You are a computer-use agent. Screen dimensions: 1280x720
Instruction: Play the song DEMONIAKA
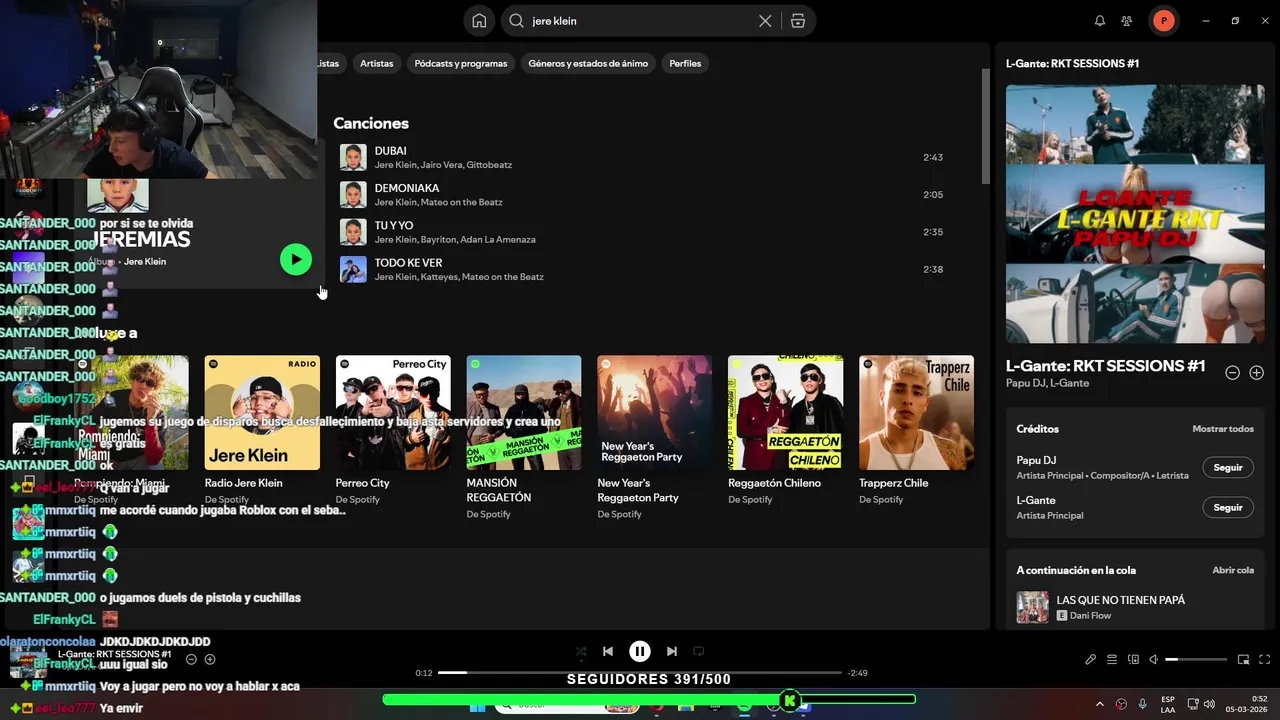[407, 188]
